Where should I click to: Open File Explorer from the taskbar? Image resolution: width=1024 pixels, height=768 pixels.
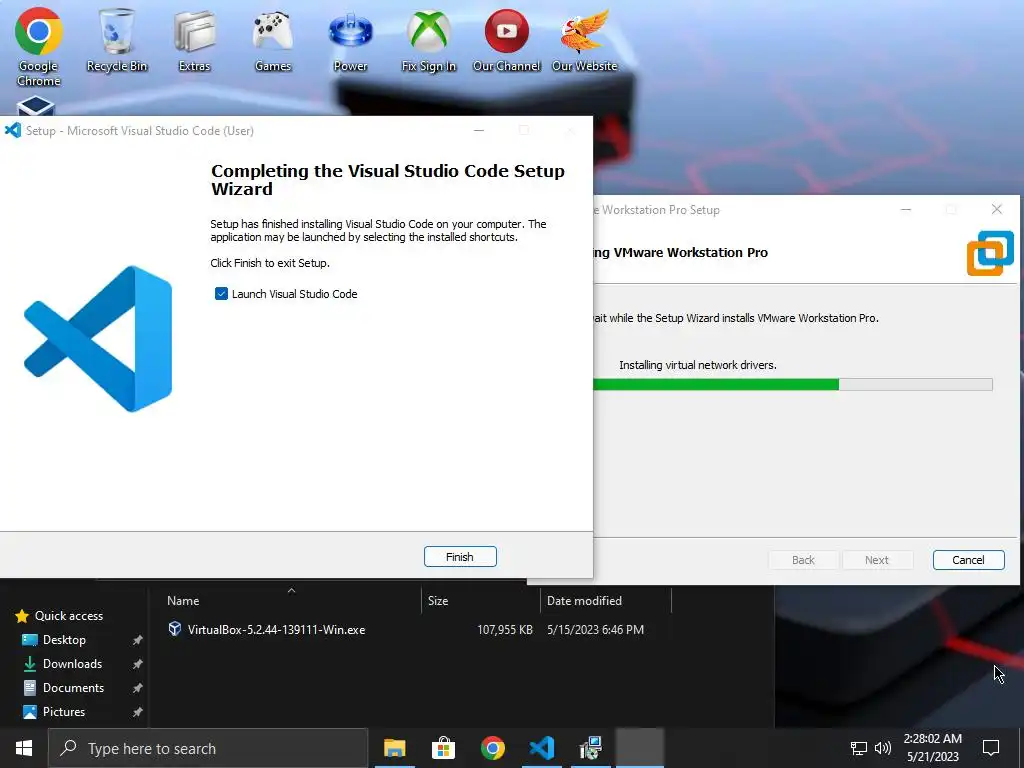[x=394, y=748]
